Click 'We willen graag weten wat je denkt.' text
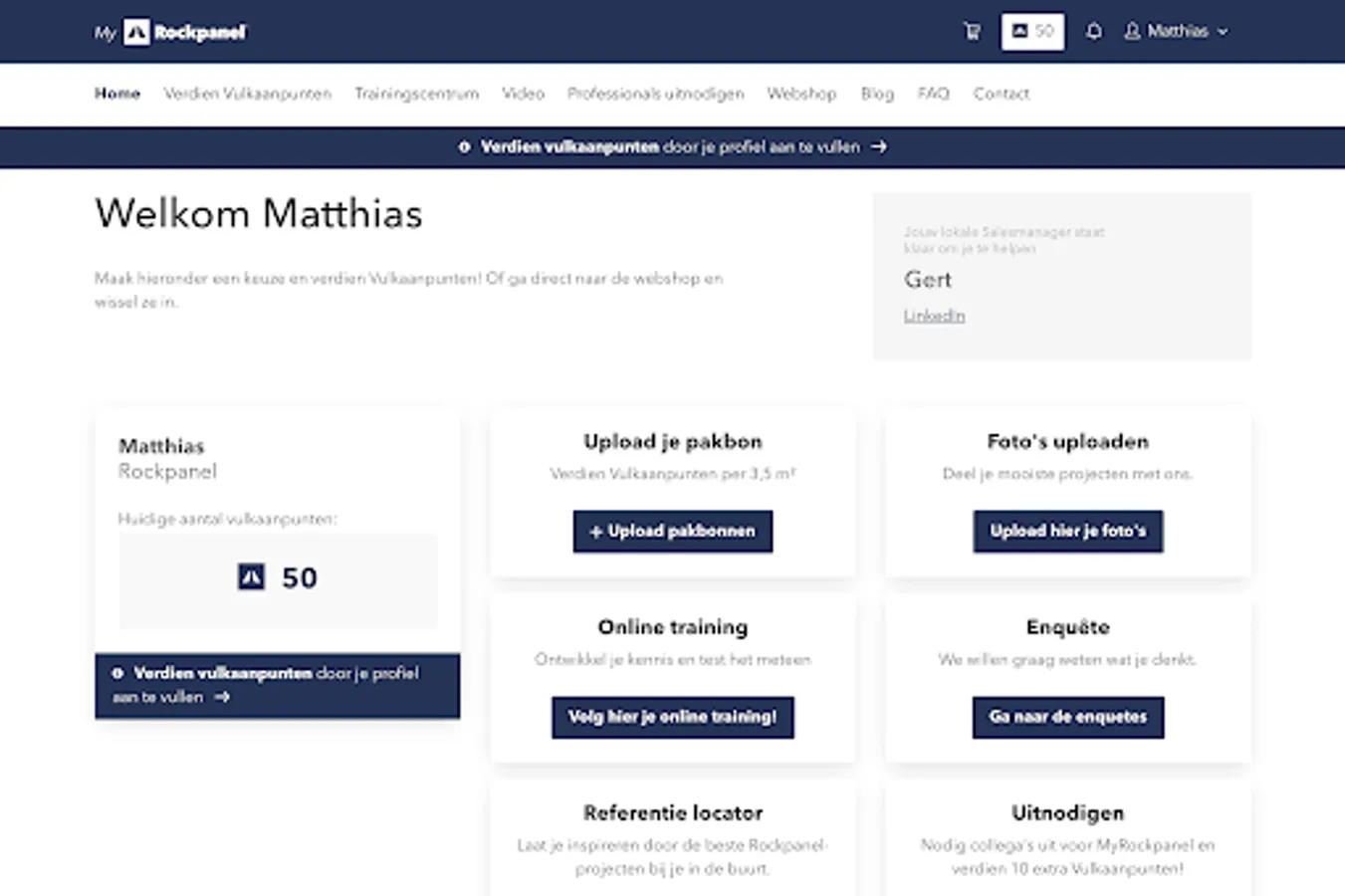The height and width of the screenshot is (896, 1345). (x=1068, y=659)
